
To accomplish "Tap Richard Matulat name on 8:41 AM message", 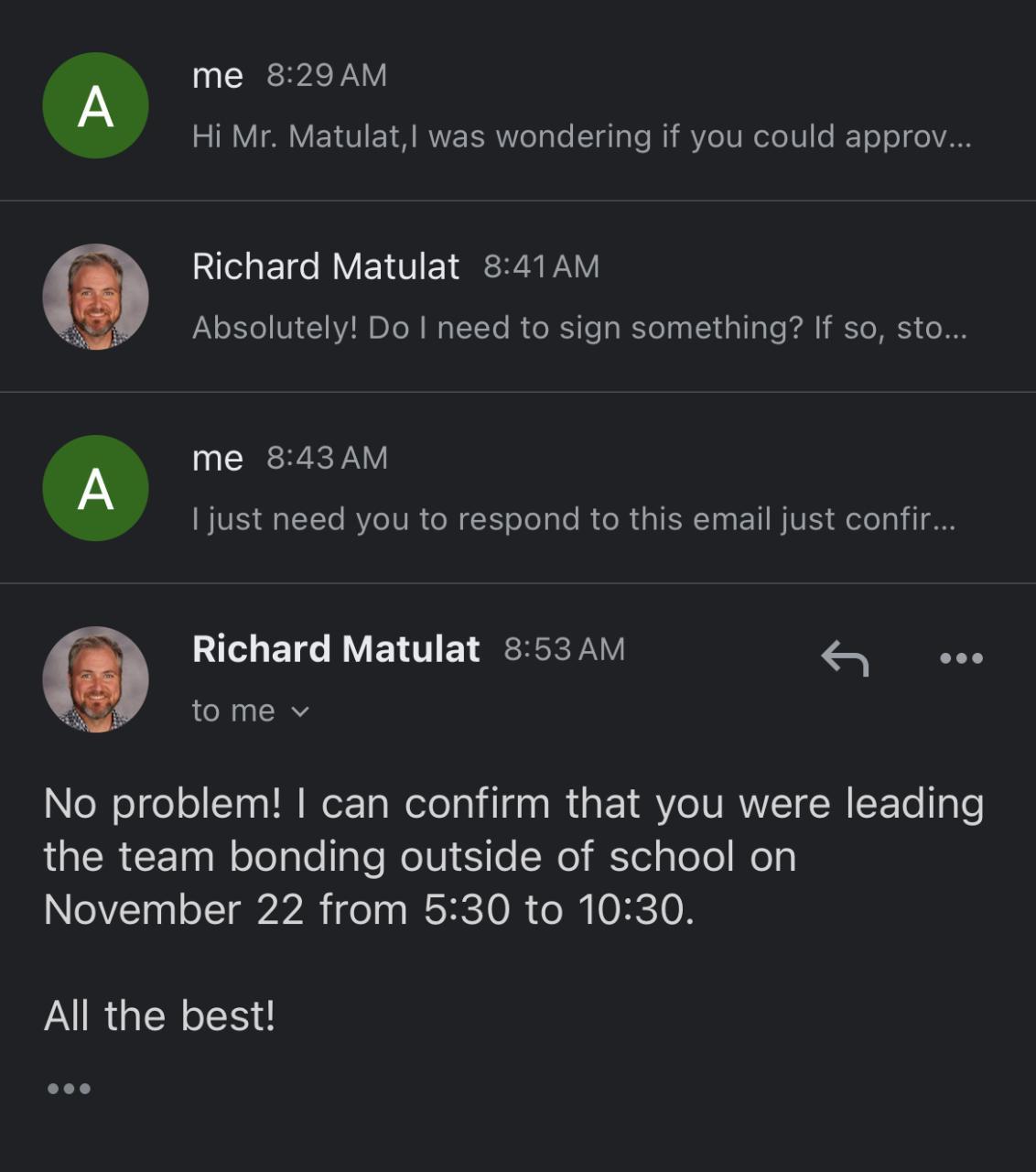I will [x=325, y=266].
